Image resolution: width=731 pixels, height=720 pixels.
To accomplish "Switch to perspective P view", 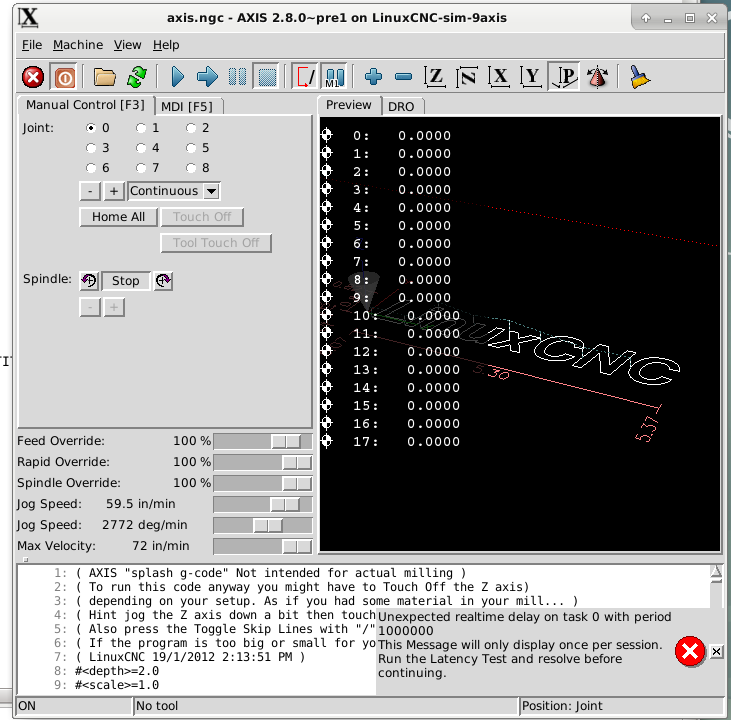I will pyautogui.click(x=564, y=77).
